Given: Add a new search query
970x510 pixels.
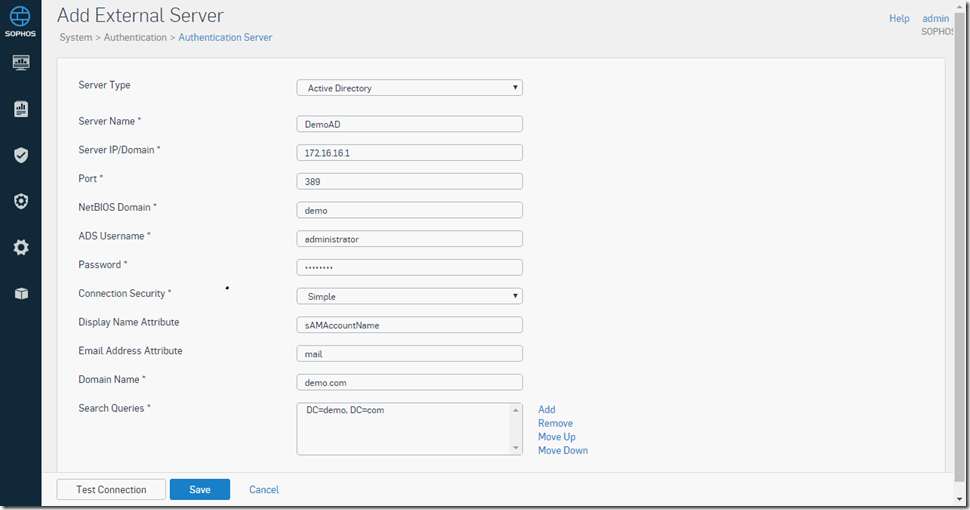Looking at the screenshot, I should click(547, 410).
